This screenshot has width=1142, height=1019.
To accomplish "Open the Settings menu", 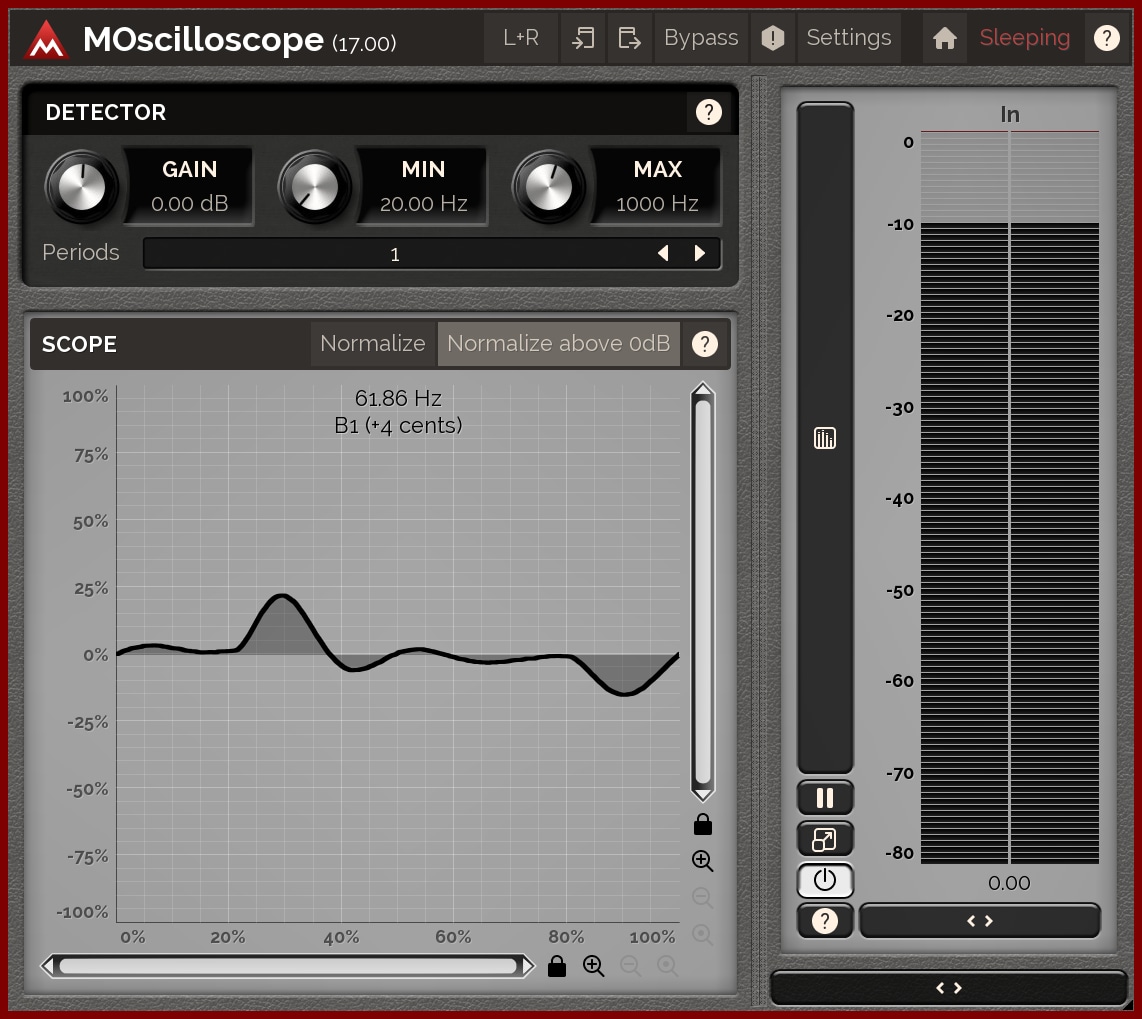I will click(848, 38).
